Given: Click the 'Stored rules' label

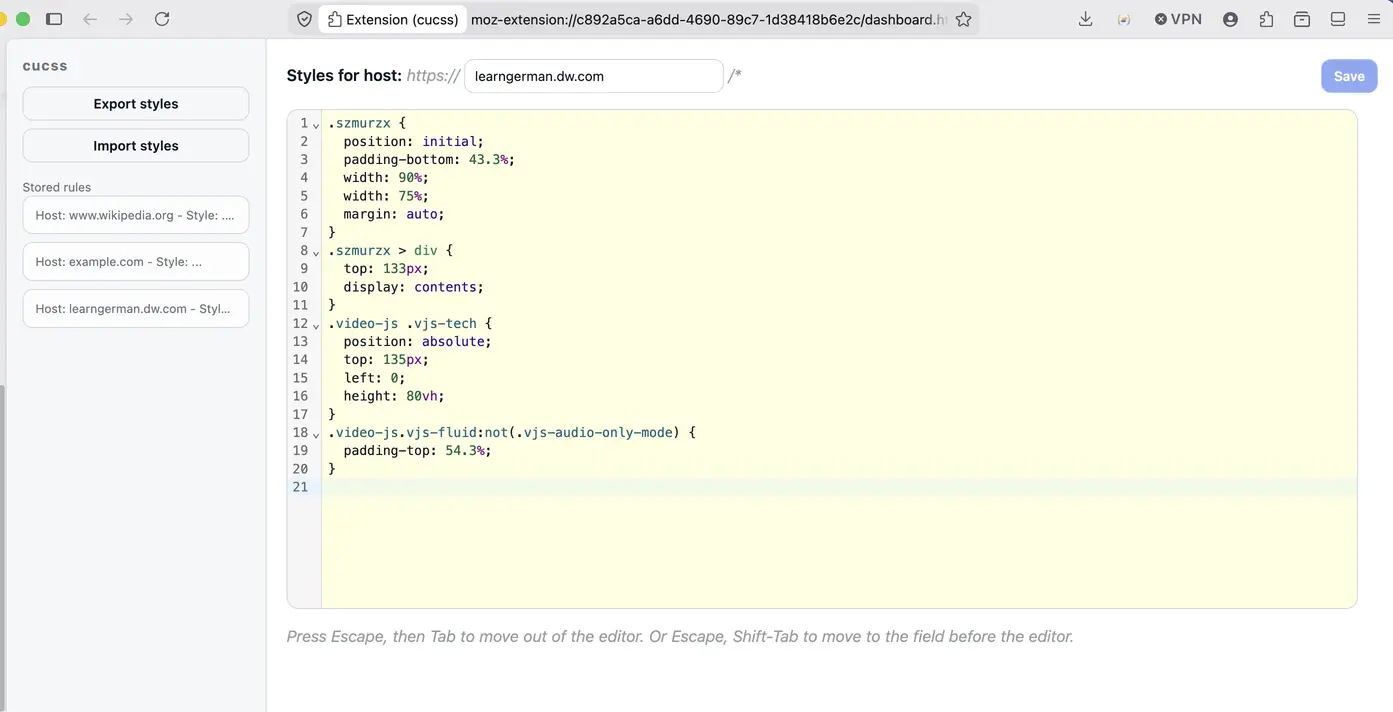Looking at the screenshot, I should (57, 187).
